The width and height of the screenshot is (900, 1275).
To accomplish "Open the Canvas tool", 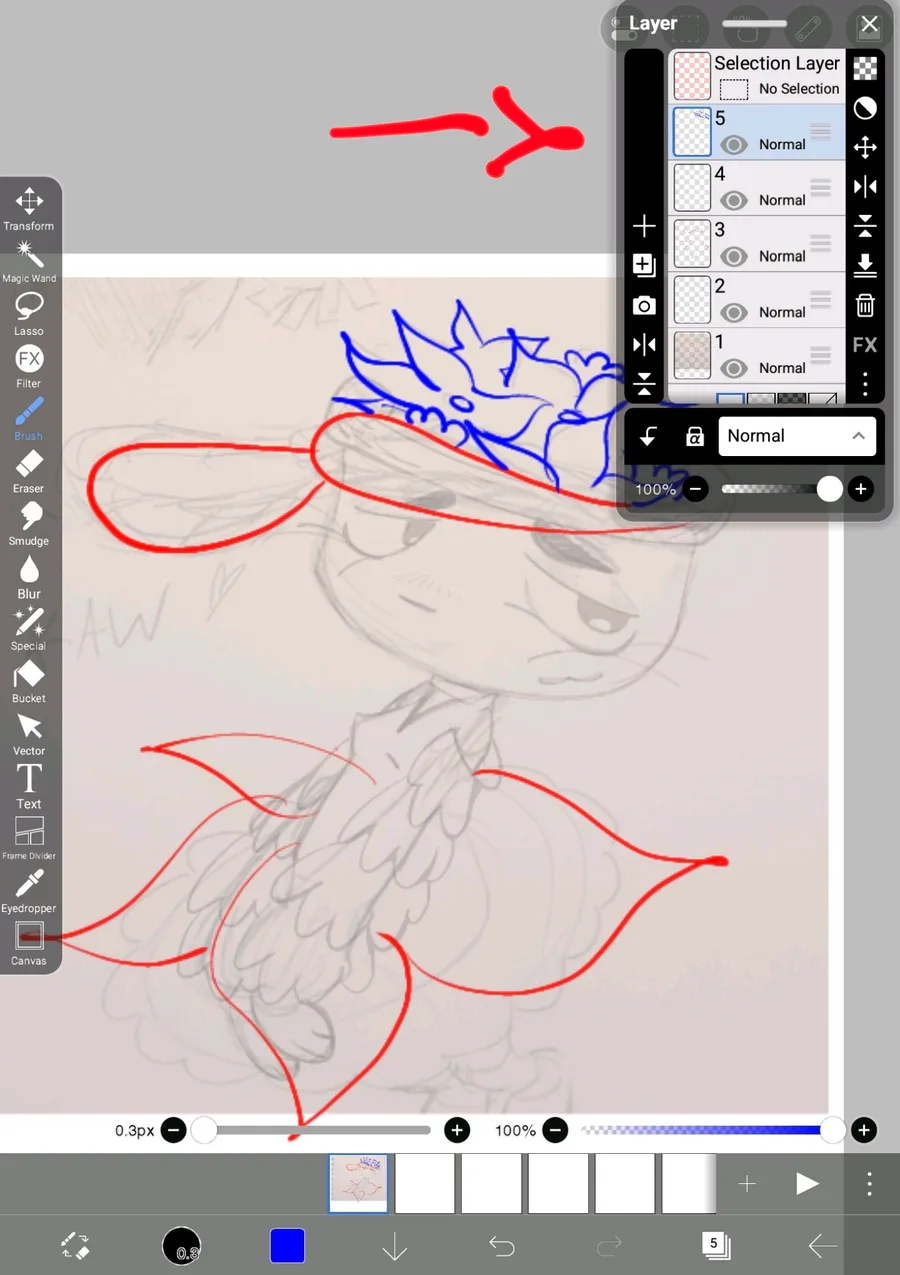I will pyautogui.click(x=29, y=944).
